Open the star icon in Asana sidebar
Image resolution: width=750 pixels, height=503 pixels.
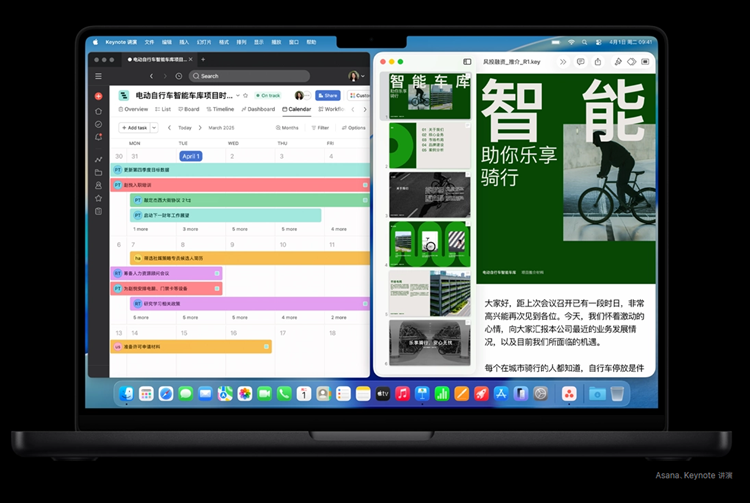99,198
